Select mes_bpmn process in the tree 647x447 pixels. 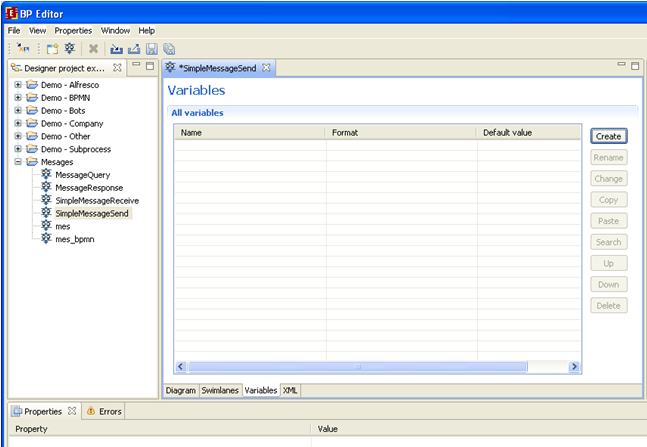76,239
